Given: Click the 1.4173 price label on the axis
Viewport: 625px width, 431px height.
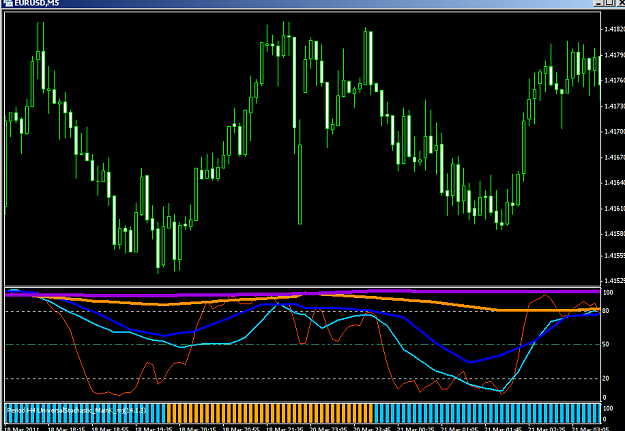Looking at the screenshot, I should 614,106.
